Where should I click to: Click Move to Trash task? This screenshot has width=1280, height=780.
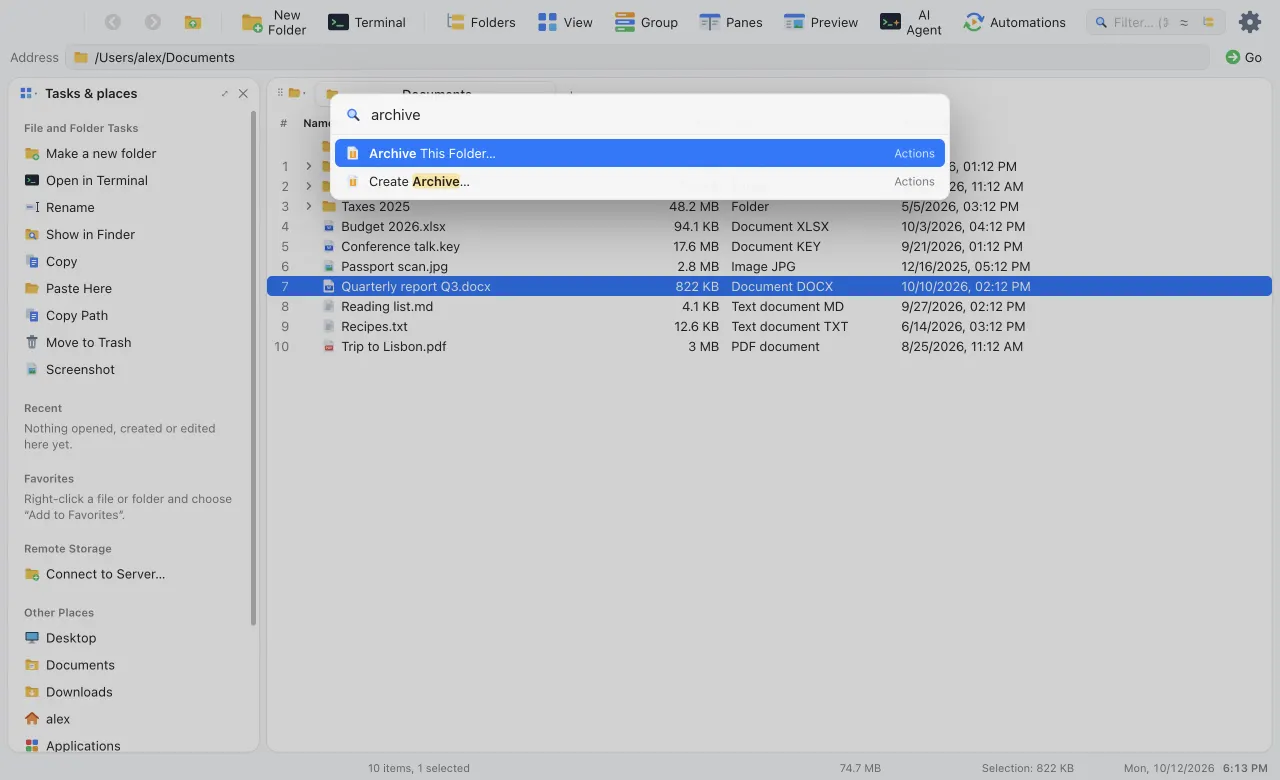tap(78, 342)
